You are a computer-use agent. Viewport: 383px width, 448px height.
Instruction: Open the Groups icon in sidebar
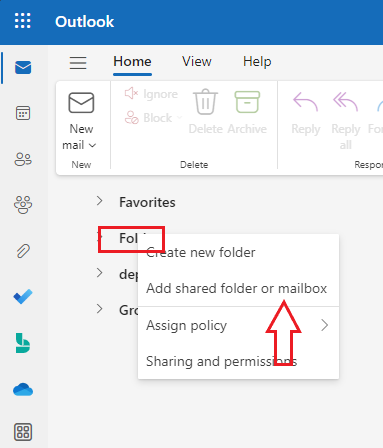pos(23,204)
